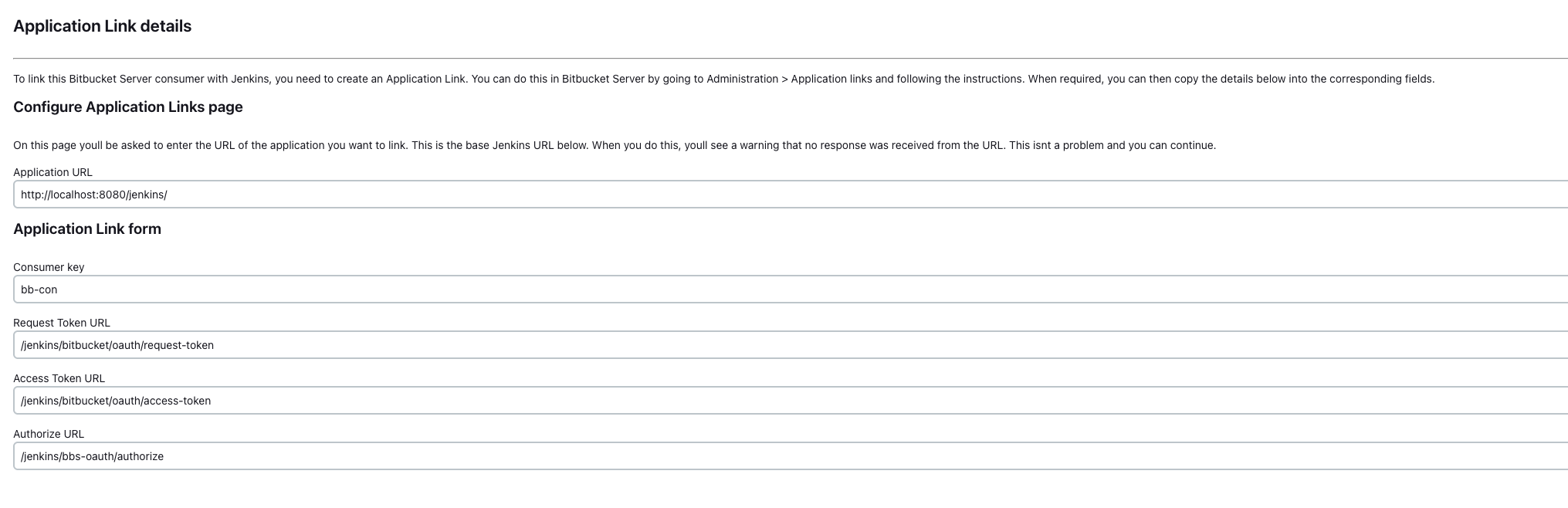
Task: Click the "Authorize URL" label text
Action: pos(49,434)
